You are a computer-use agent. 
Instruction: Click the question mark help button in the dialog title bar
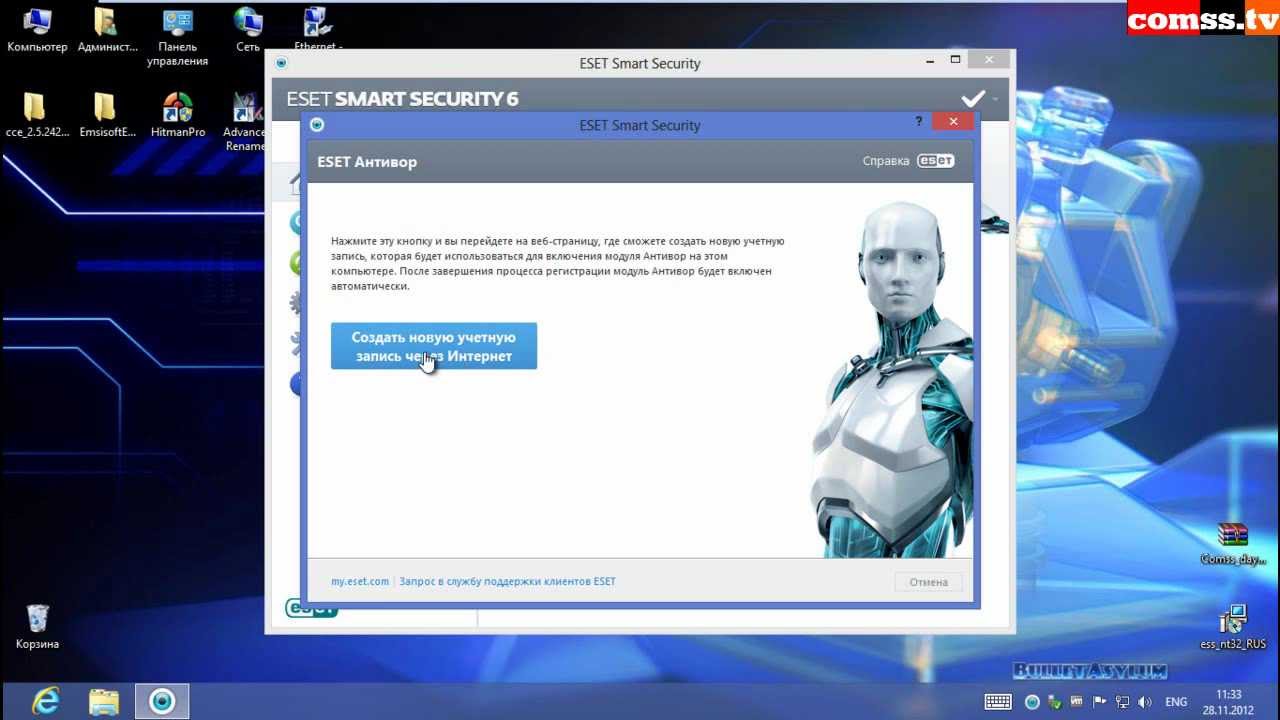click(x=919, y=121)
